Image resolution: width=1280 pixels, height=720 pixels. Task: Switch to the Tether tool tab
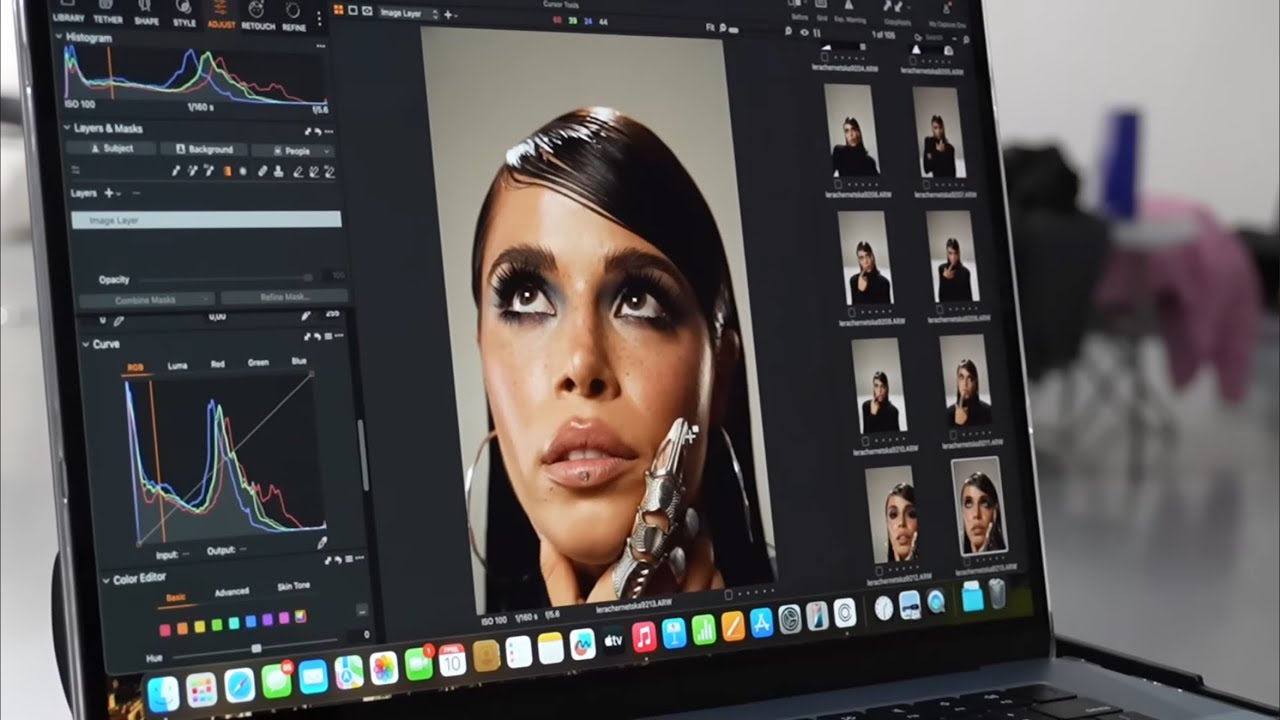pyautogui.click(x=107, y=11)
